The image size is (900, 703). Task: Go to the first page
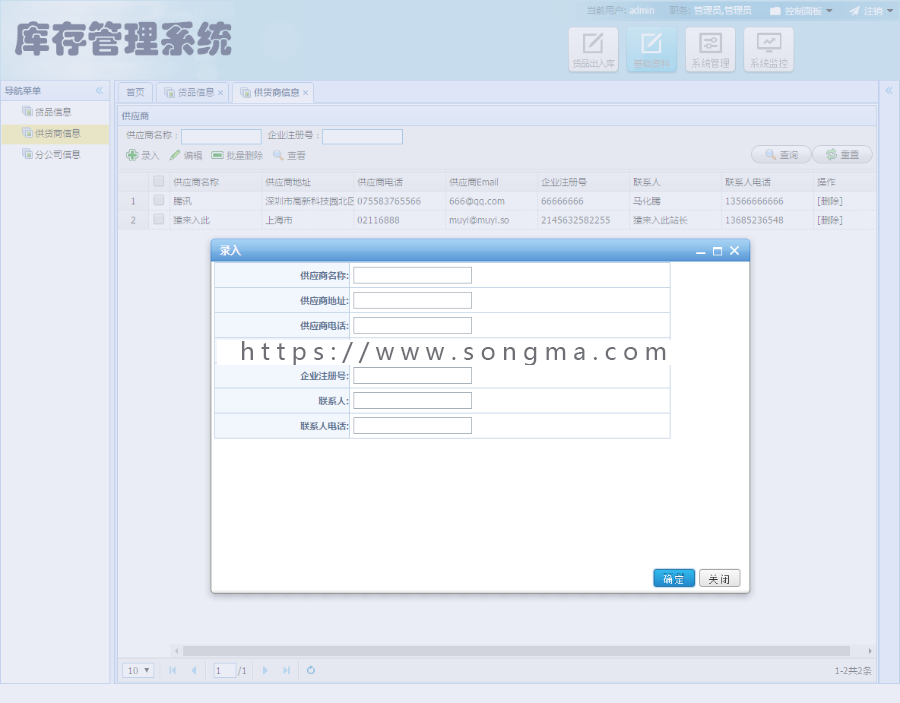(172, 670)
